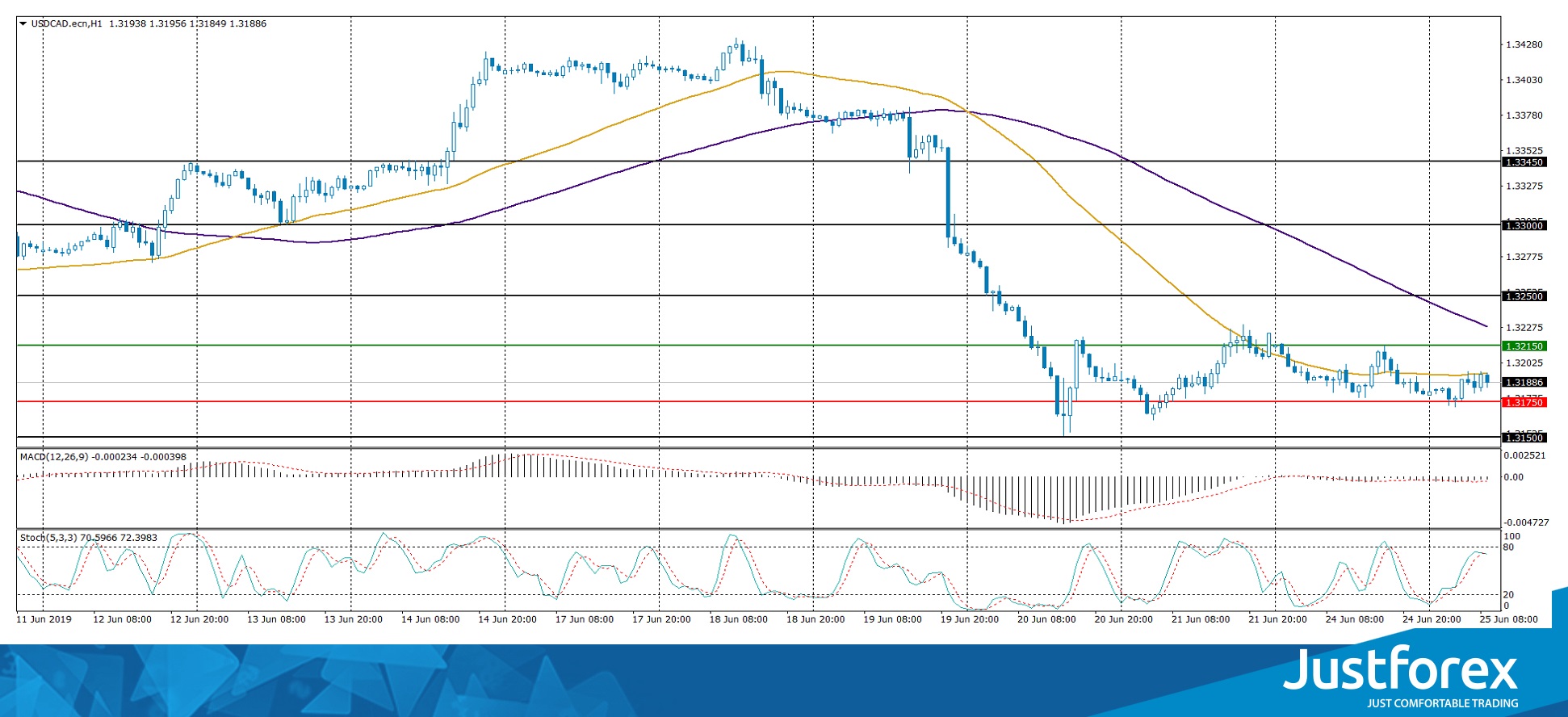Click the 24 Jun 20:00 time label
Viewport: 1568px width, 717px height.
[1432, 619]
